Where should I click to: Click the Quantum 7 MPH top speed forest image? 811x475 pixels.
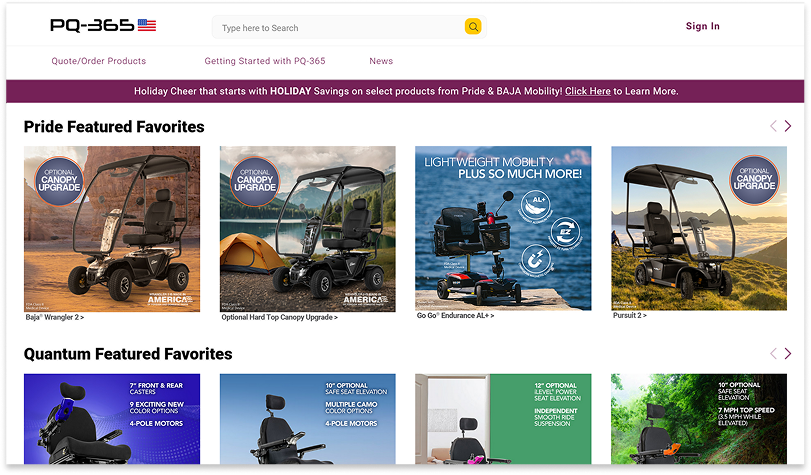click(x=699, y=419)
